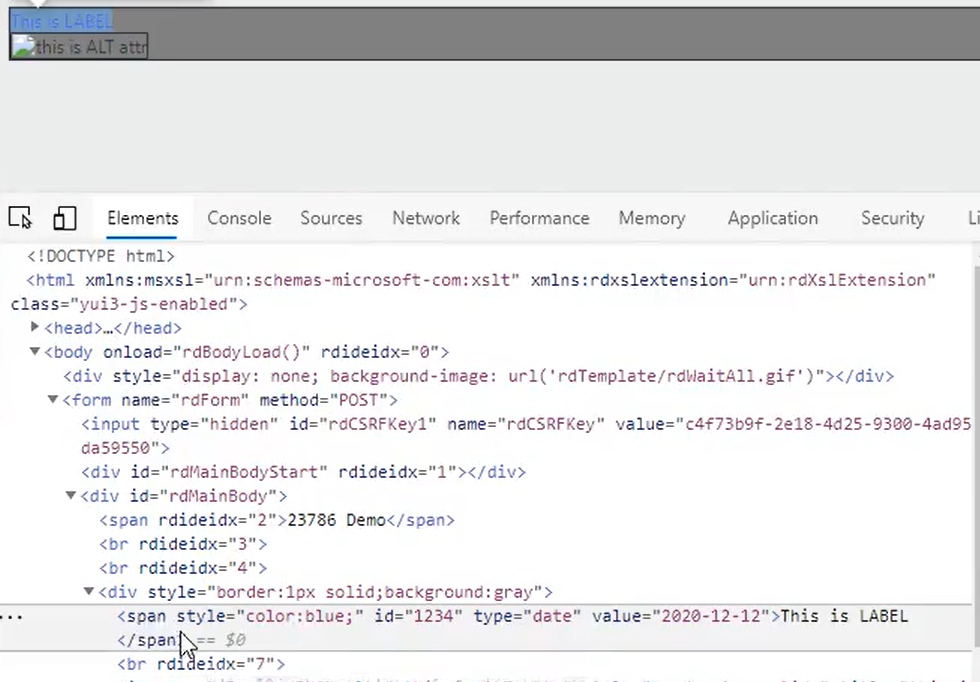Select the br rdideidx="4" line
980x682 pixels.
(183, 568)
